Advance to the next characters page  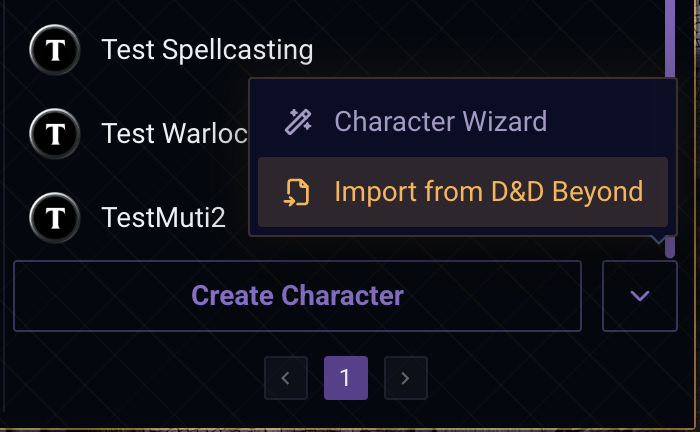coord(405,378)
